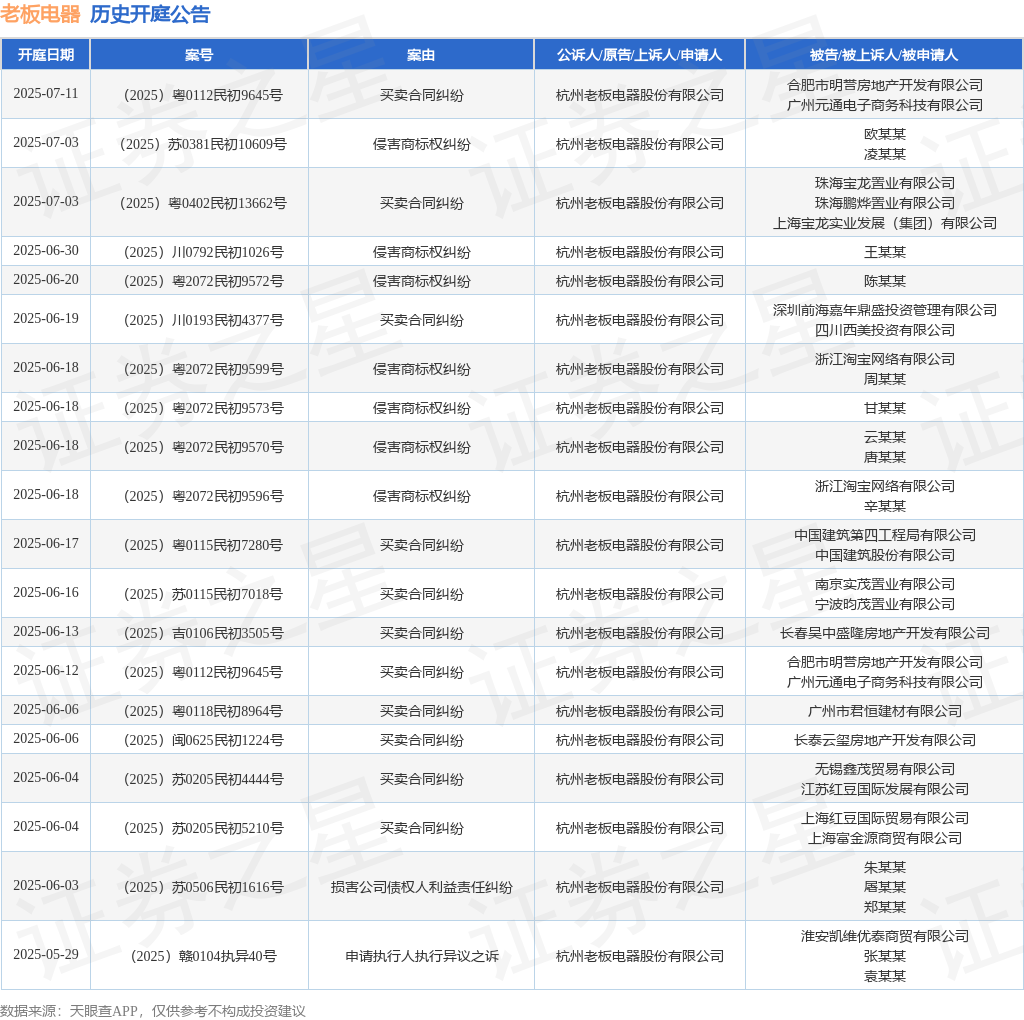Click defendant 江苏红豆国际发展有限公司
Viewport: 1024px width, 1020px height.
point(884,789)
